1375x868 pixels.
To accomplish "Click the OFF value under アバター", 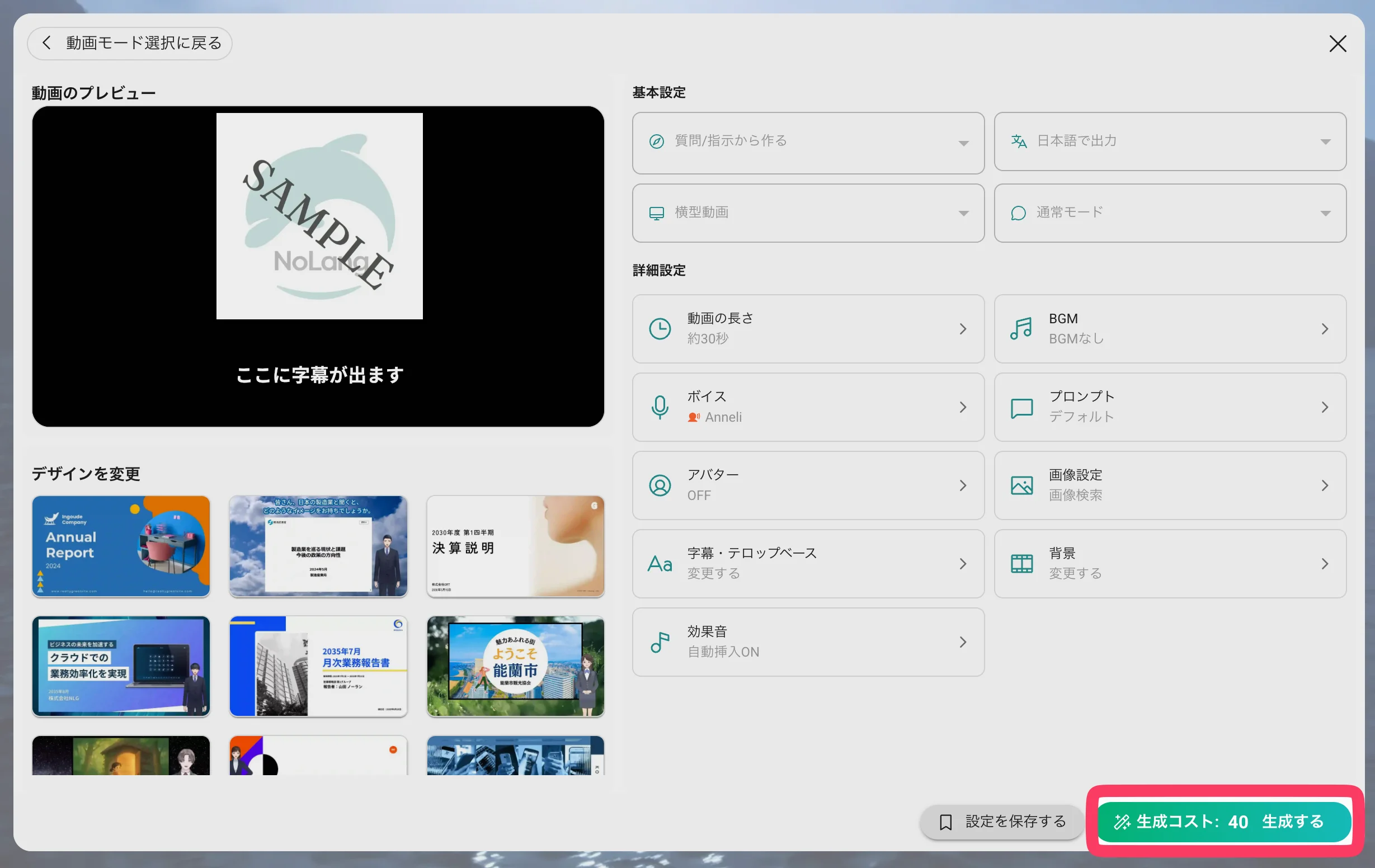I will click(699, 496).
